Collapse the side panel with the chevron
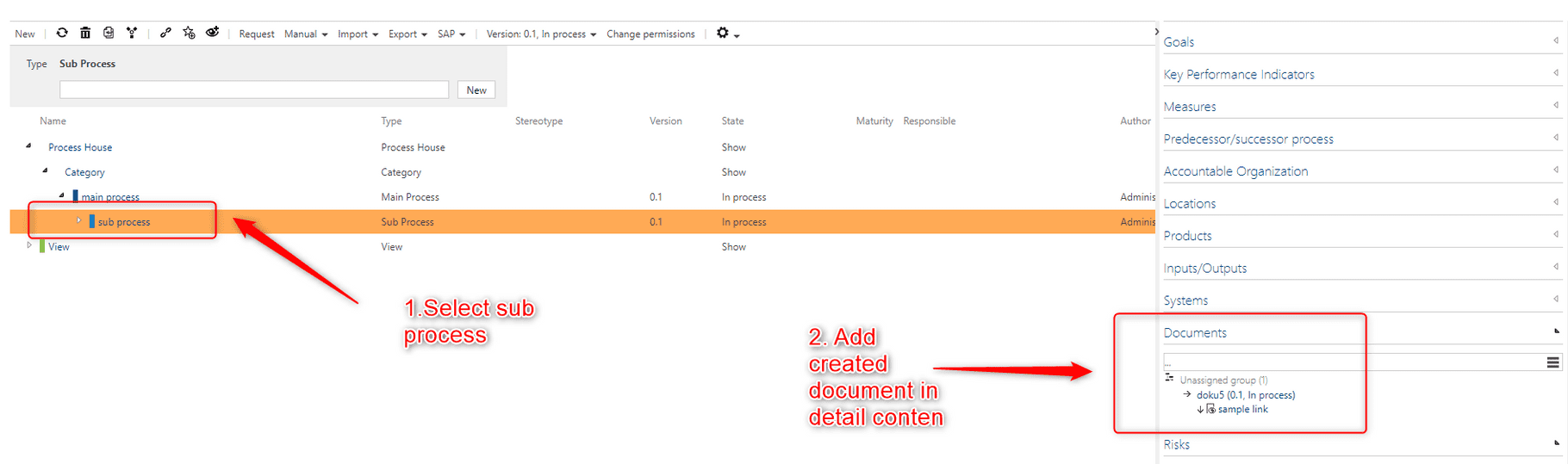Viewport: 1568px width, 464px height. pyautogui.click(x=1156, y=32)
